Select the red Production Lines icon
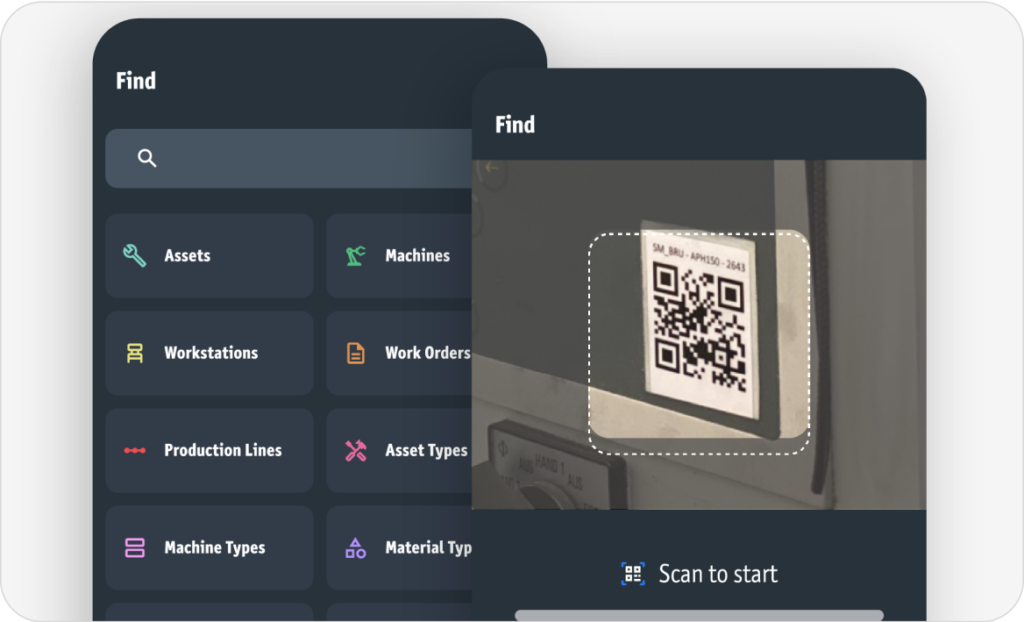 134,450
